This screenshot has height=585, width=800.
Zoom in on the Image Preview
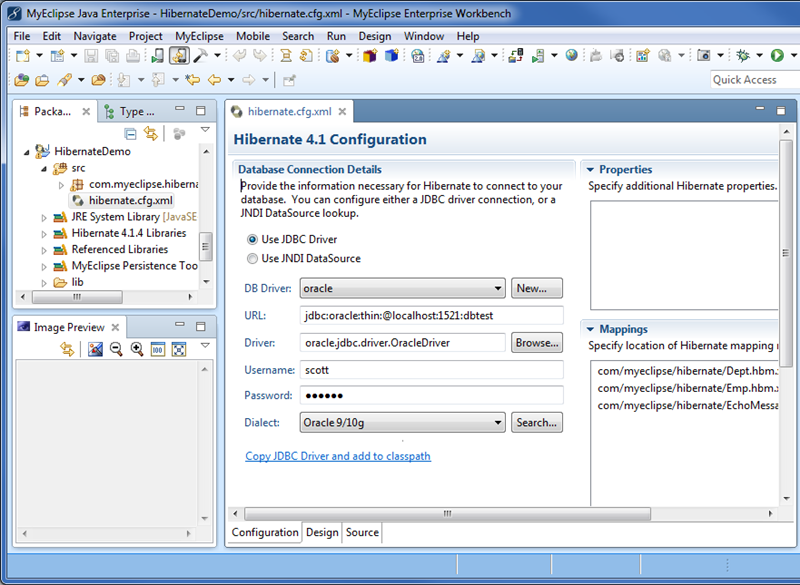[x=137, y=347]
